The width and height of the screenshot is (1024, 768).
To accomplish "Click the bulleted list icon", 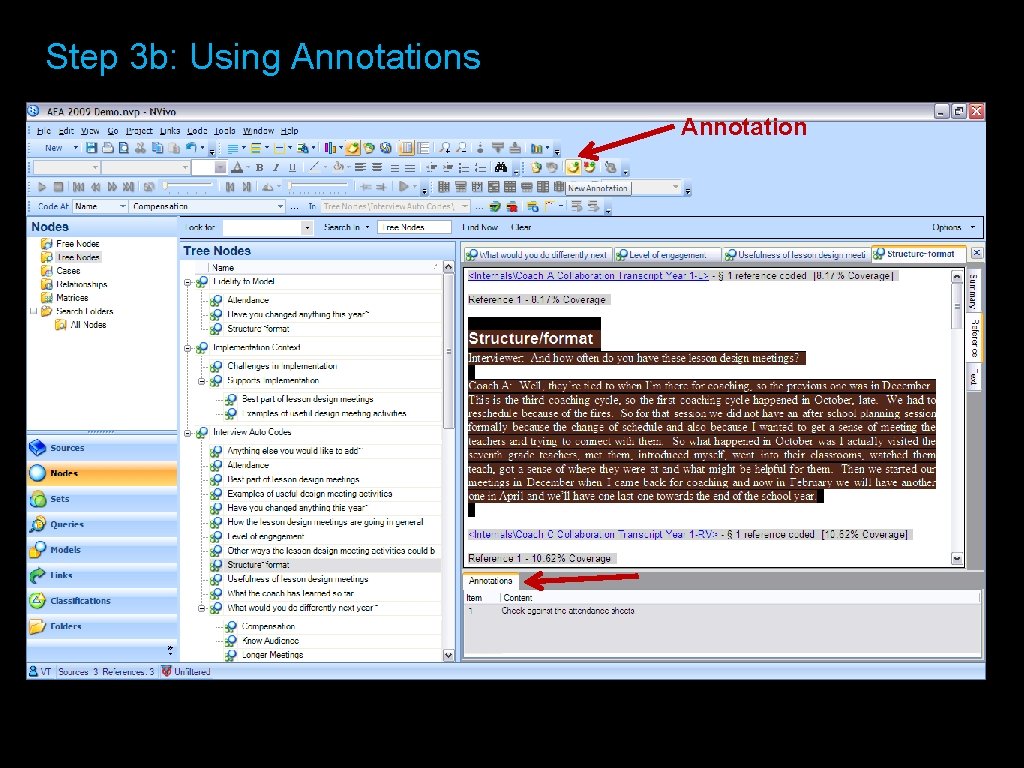I will click(x=464, y=168).
